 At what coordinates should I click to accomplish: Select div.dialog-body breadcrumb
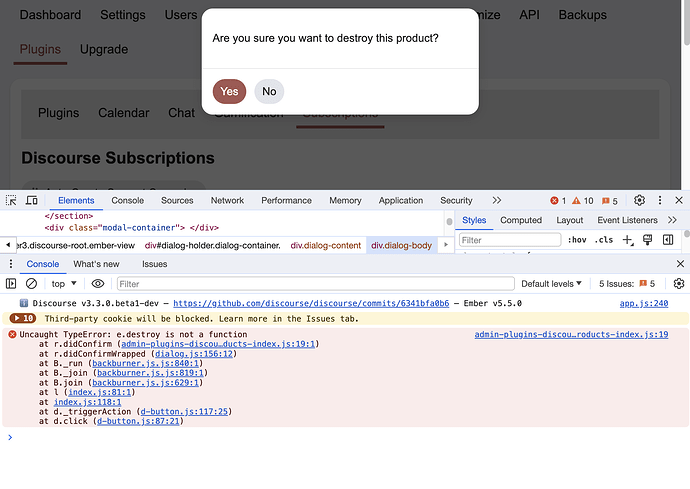[401, 246]
